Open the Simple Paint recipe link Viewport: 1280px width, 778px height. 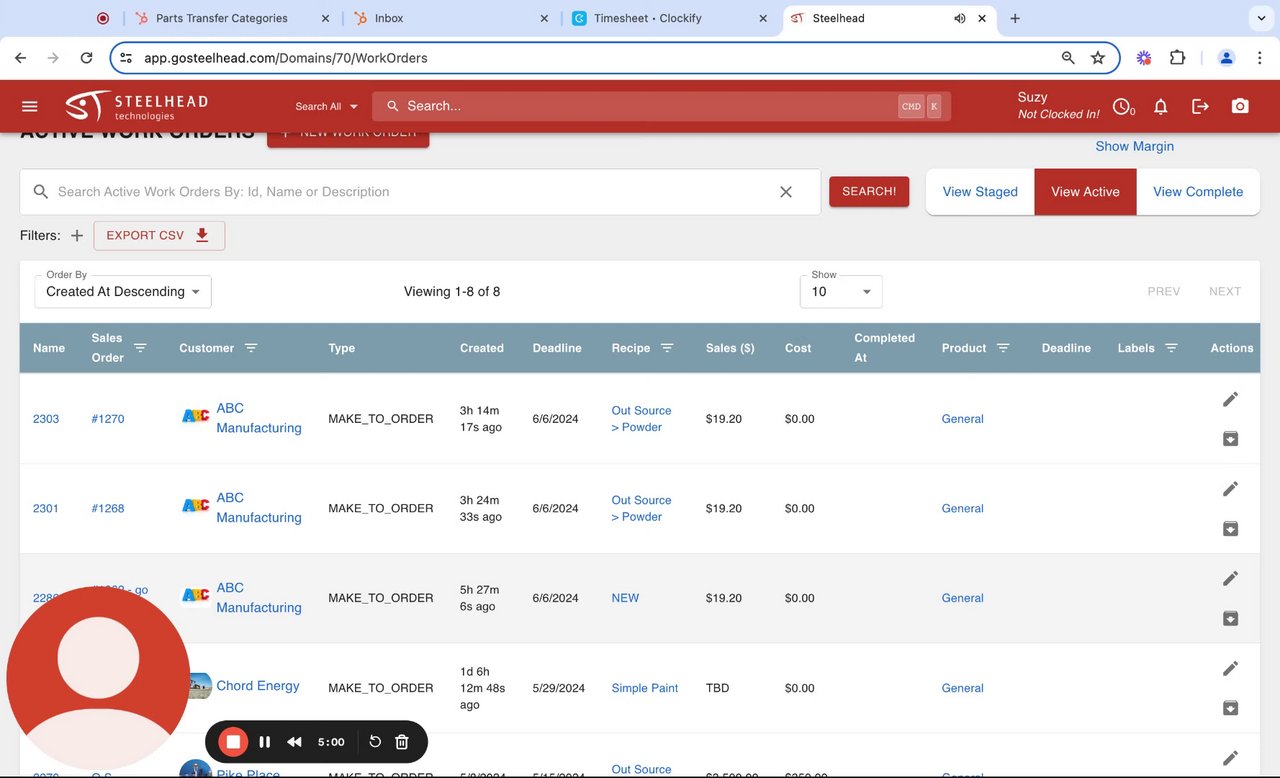(x=645, y=688)
